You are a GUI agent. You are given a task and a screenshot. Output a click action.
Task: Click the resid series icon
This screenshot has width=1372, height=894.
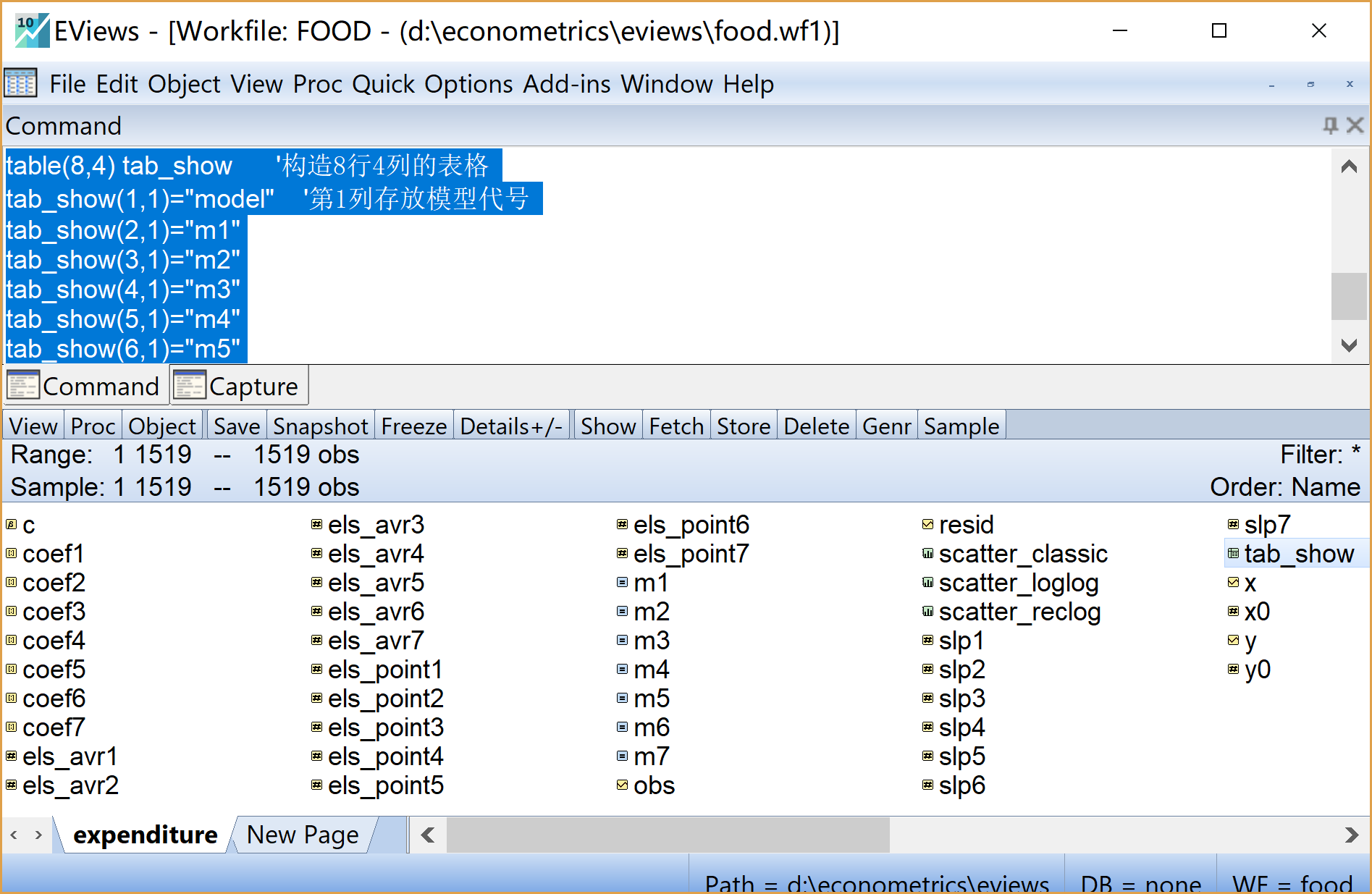click(x=927, y=524)
